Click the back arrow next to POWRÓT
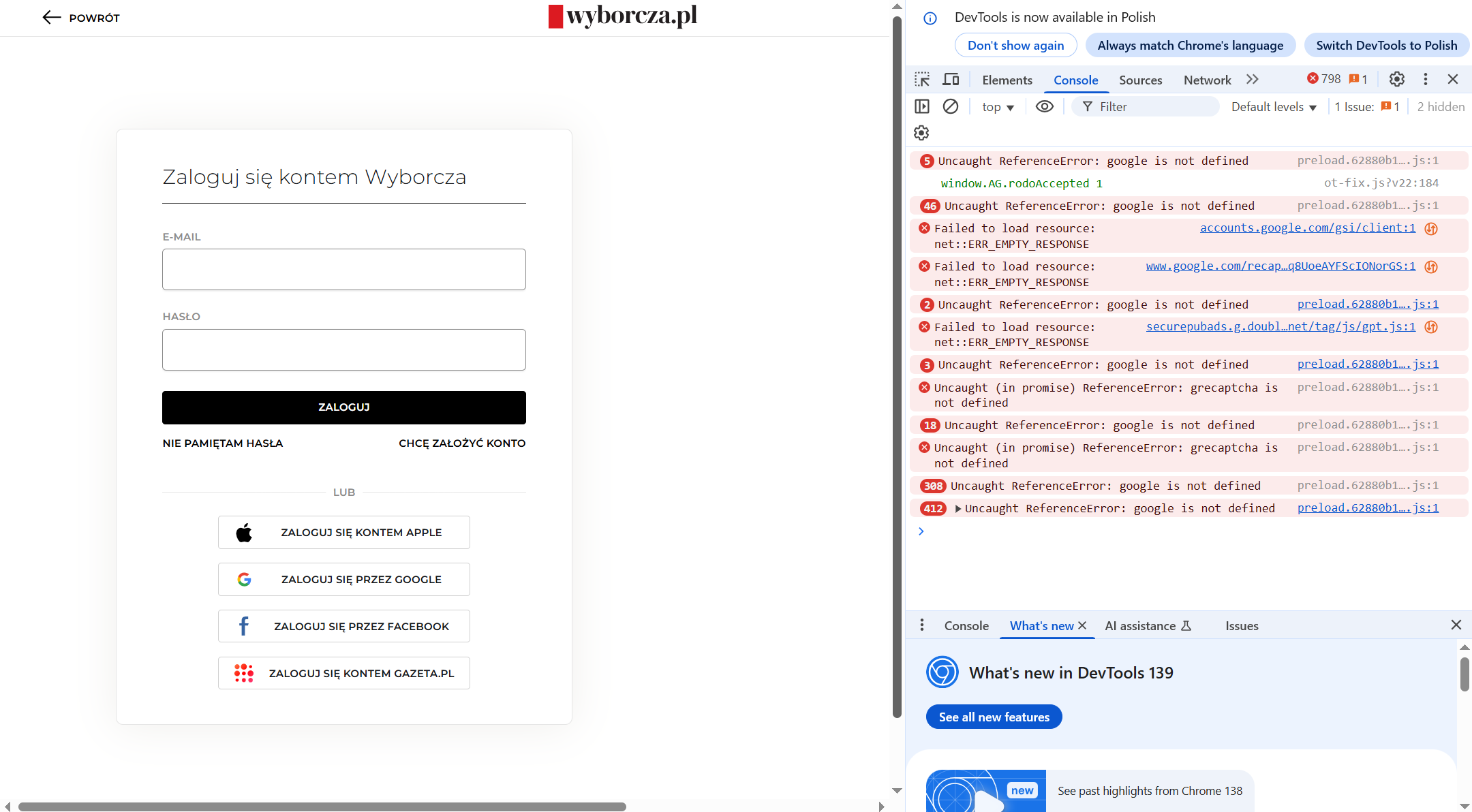Viewport: 1472px width, 812px height. tap(52, 18)
